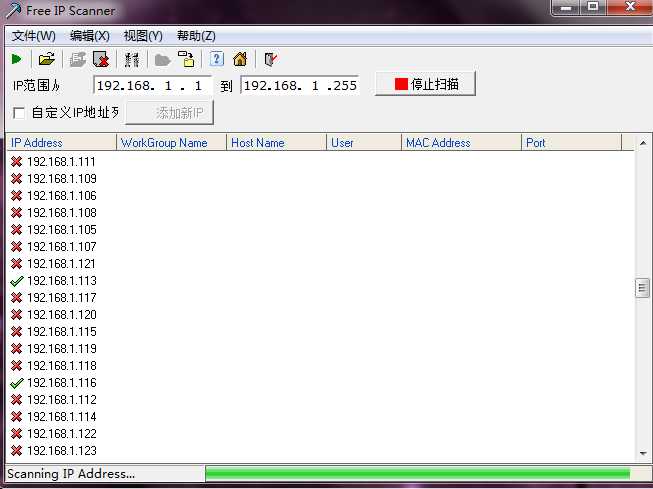Click the Free IP Scanner title bar icon
The image size is (653, 489).
coord(14,10)
